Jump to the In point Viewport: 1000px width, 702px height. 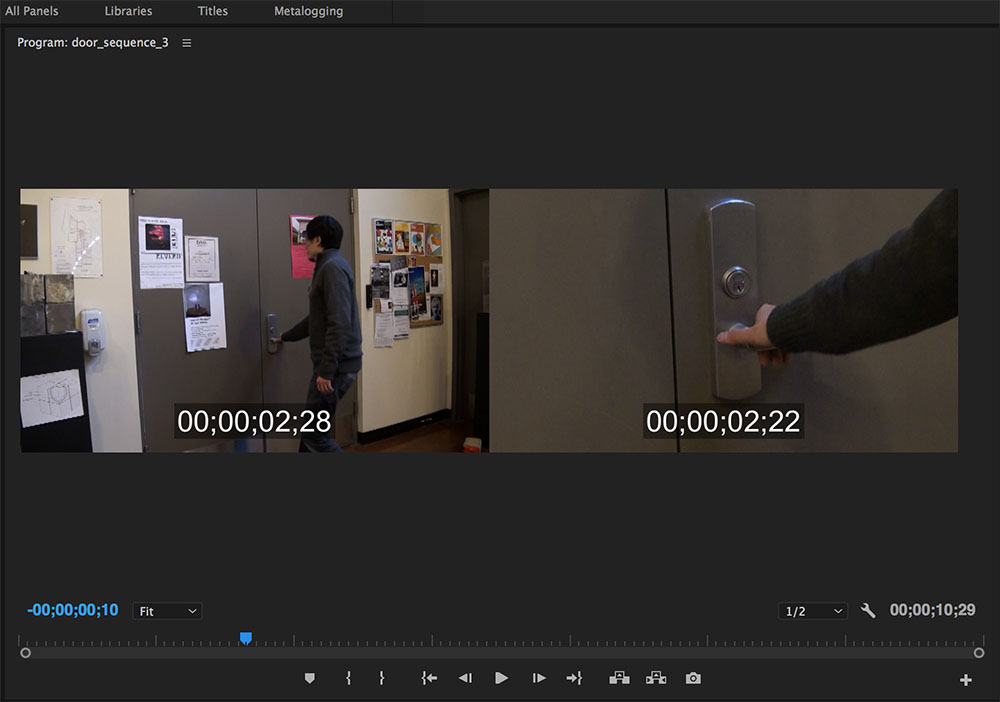(x=429, y=678)
